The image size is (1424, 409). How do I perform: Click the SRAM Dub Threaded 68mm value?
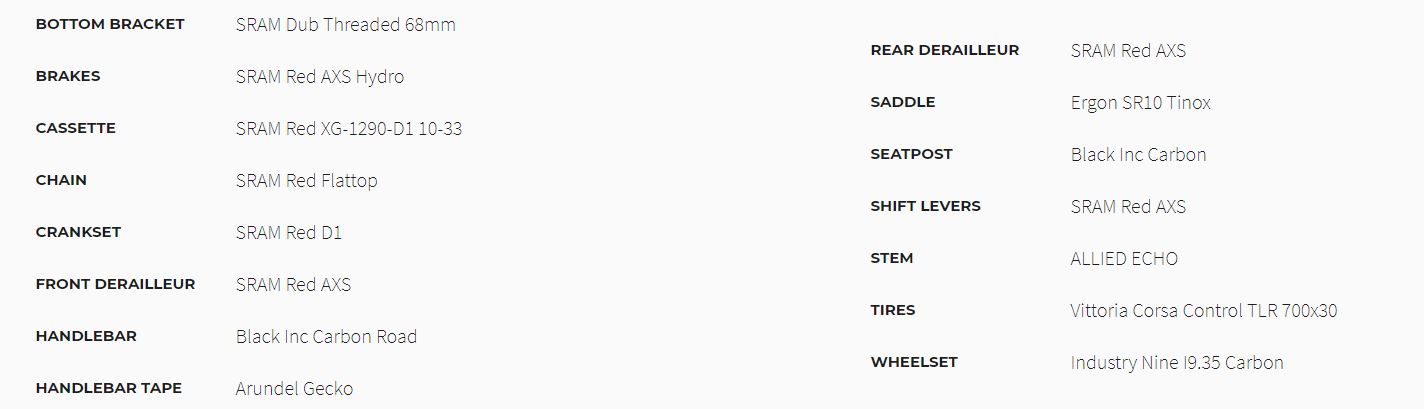345,25
